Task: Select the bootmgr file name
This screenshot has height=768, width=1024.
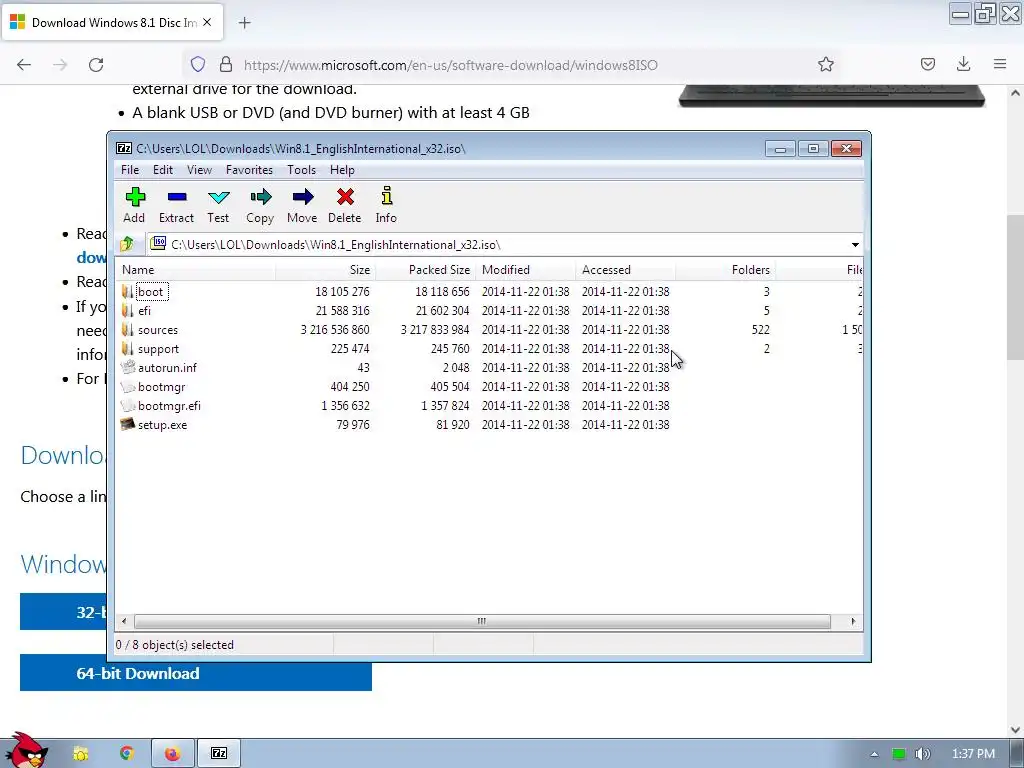Action: (161, 387)
